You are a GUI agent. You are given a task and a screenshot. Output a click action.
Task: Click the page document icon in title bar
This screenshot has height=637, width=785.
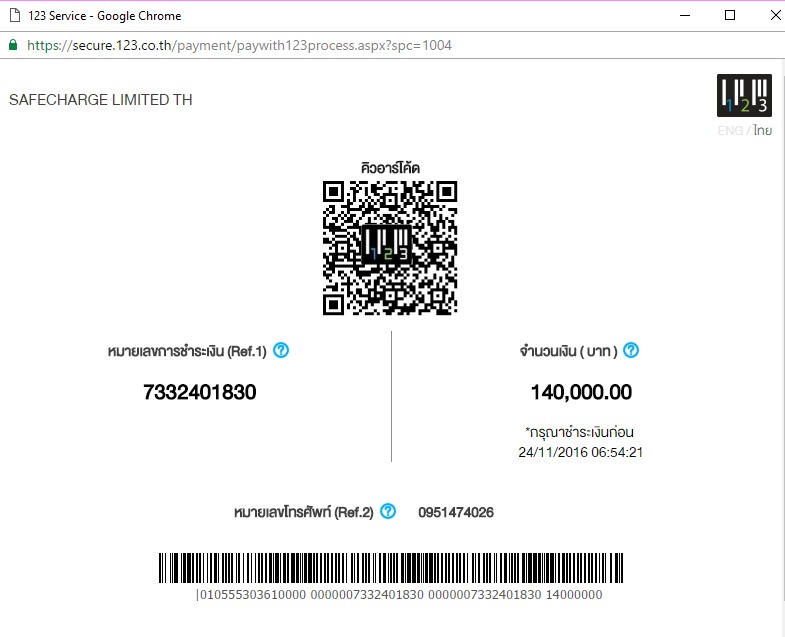tap(15, 16)
